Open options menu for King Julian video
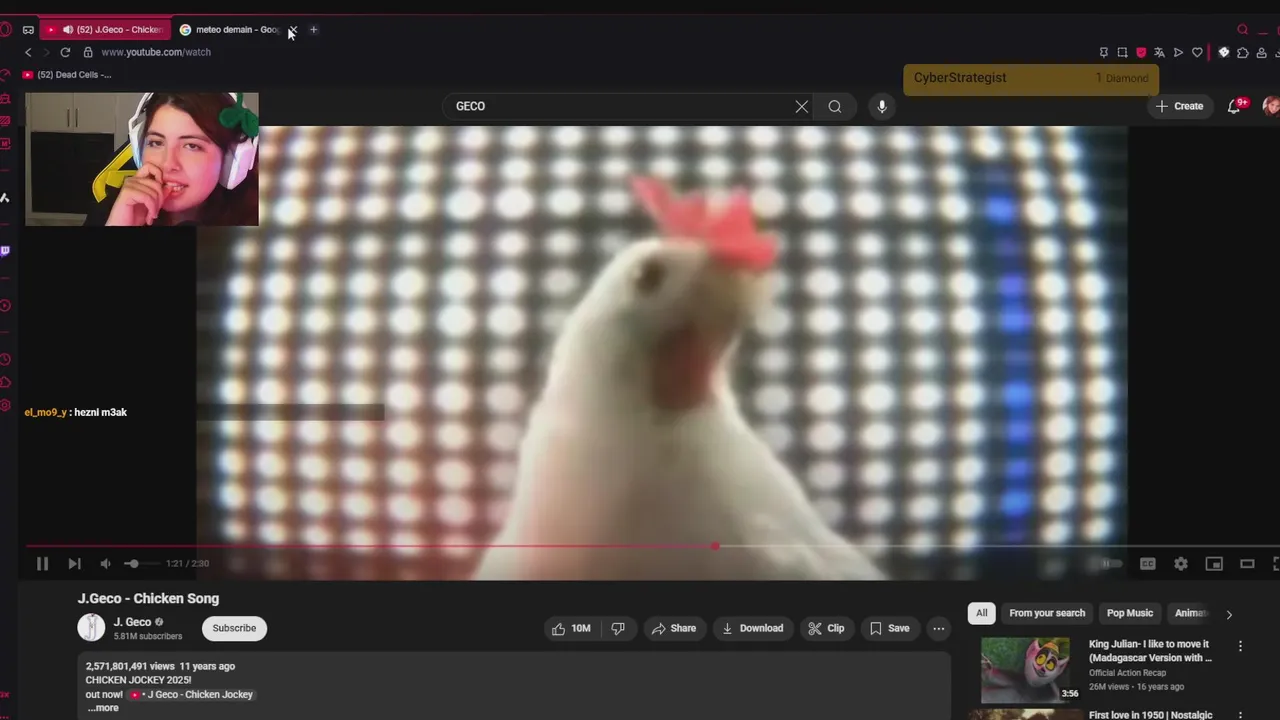The width and height of the screenshot is (1280, 720). [1241, 646]
